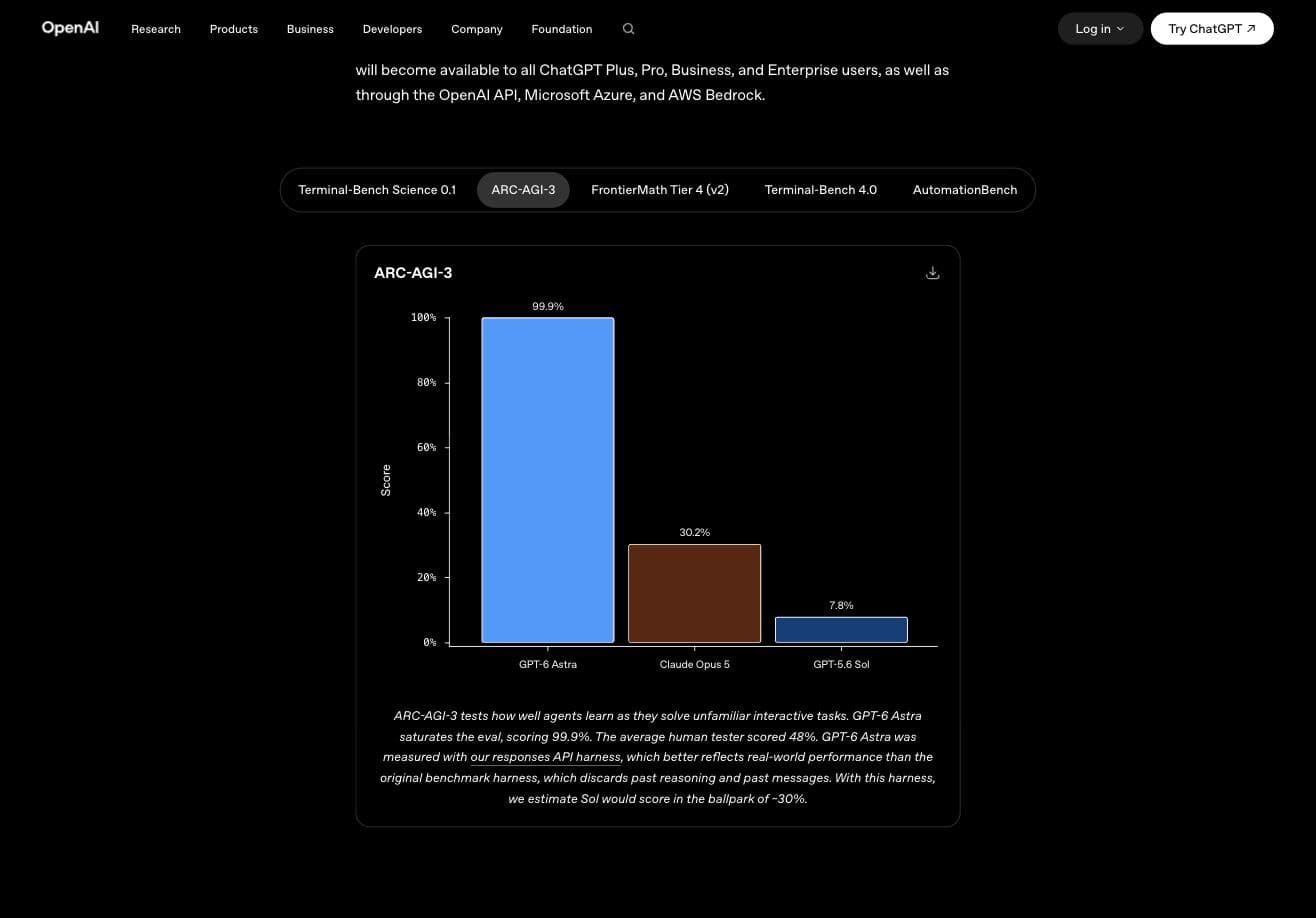1316x918 pixels.
Task: Open the Foundation menu
Action: tap(562, 29)
